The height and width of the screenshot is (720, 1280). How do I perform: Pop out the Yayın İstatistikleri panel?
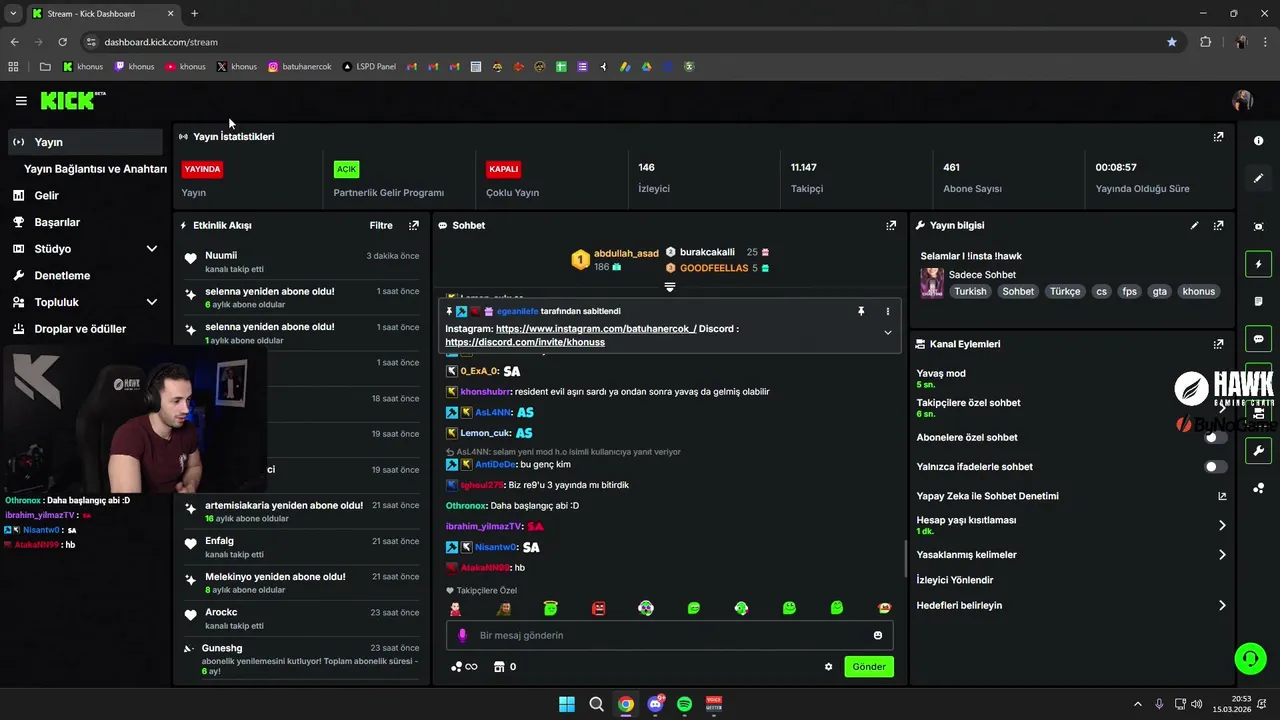(1218, 137)
